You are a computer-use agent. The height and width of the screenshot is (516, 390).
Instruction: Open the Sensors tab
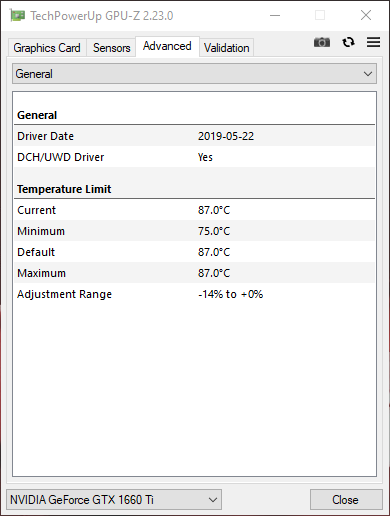111,48
